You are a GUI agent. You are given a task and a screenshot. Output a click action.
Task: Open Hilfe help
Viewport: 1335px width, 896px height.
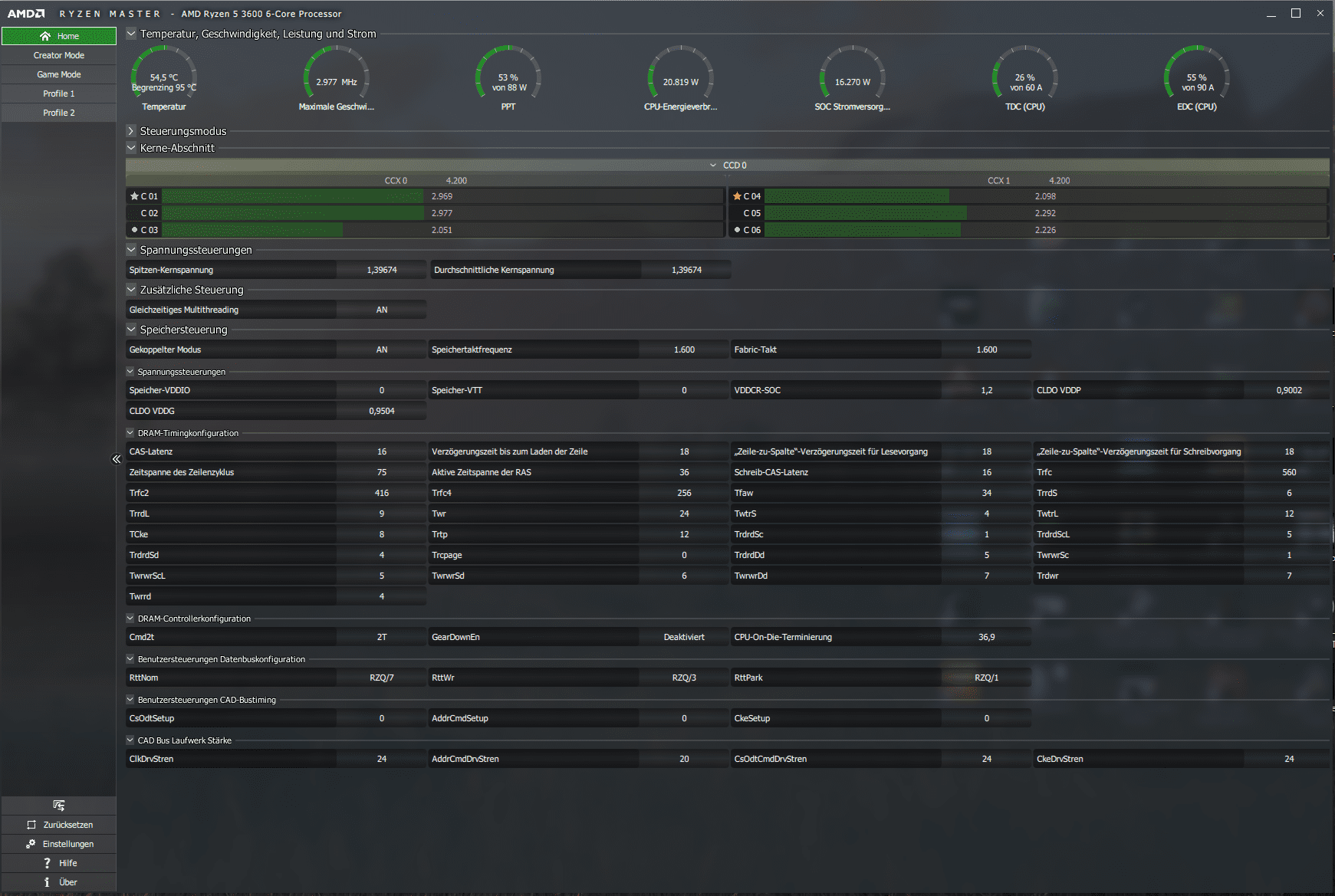[59, 863]
